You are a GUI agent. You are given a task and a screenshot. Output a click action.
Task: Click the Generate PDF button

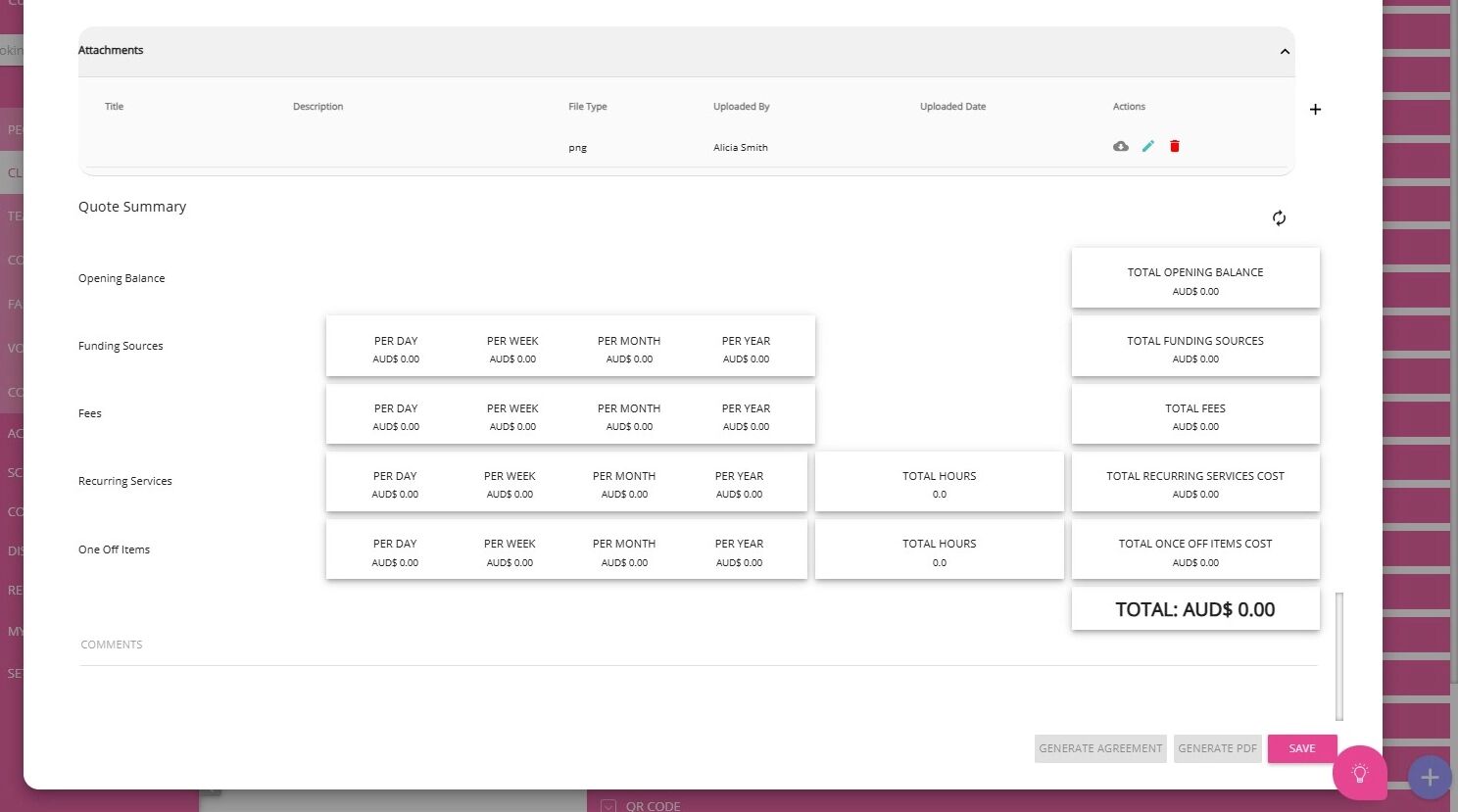pyautogui.click(x=1217, y=748)
